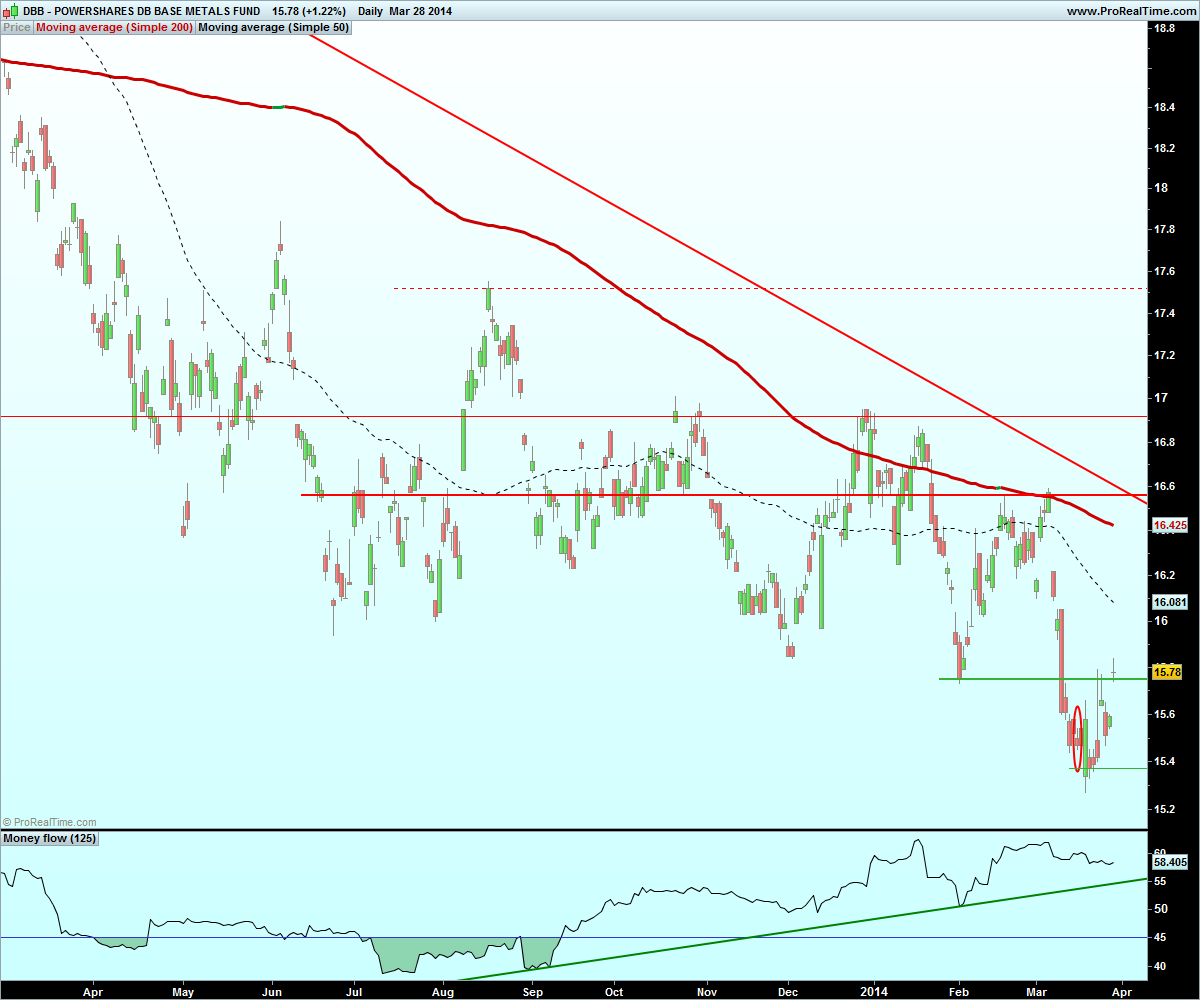Image resolution: width=1200 pixels, height=1000 pixels.
Task: Select the dashed red horizontal line near 17.5
Action: coord(770,288)
